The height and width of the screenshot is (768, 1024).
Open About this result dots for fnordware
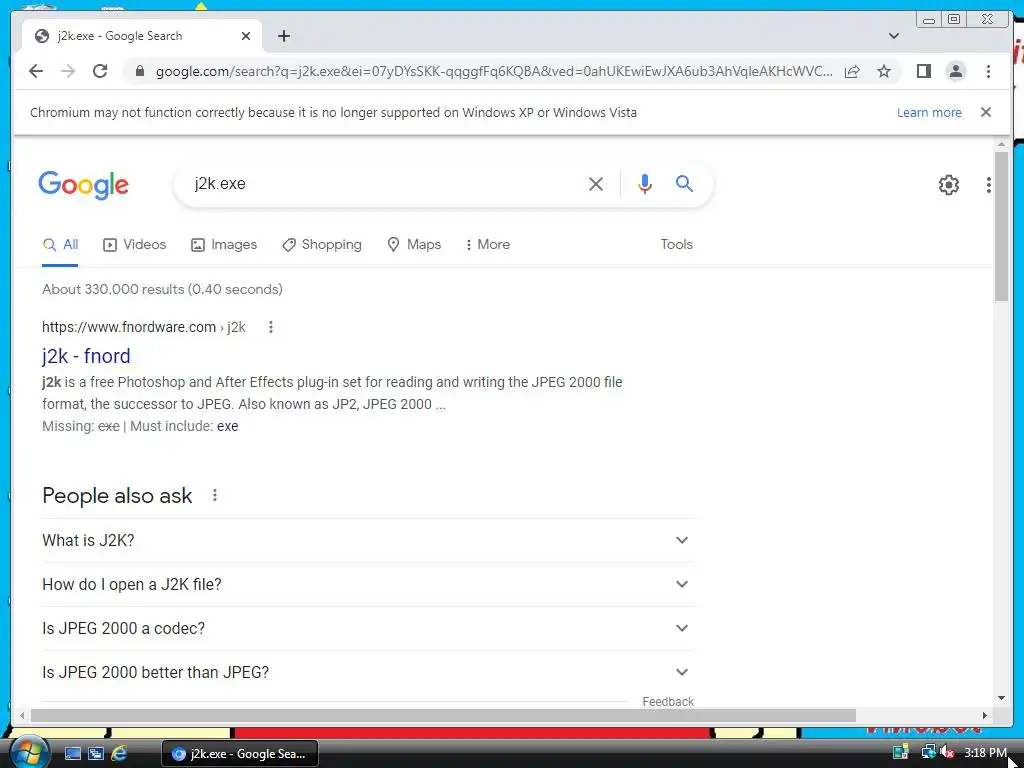pyautogui.click(x=270, y=327)
